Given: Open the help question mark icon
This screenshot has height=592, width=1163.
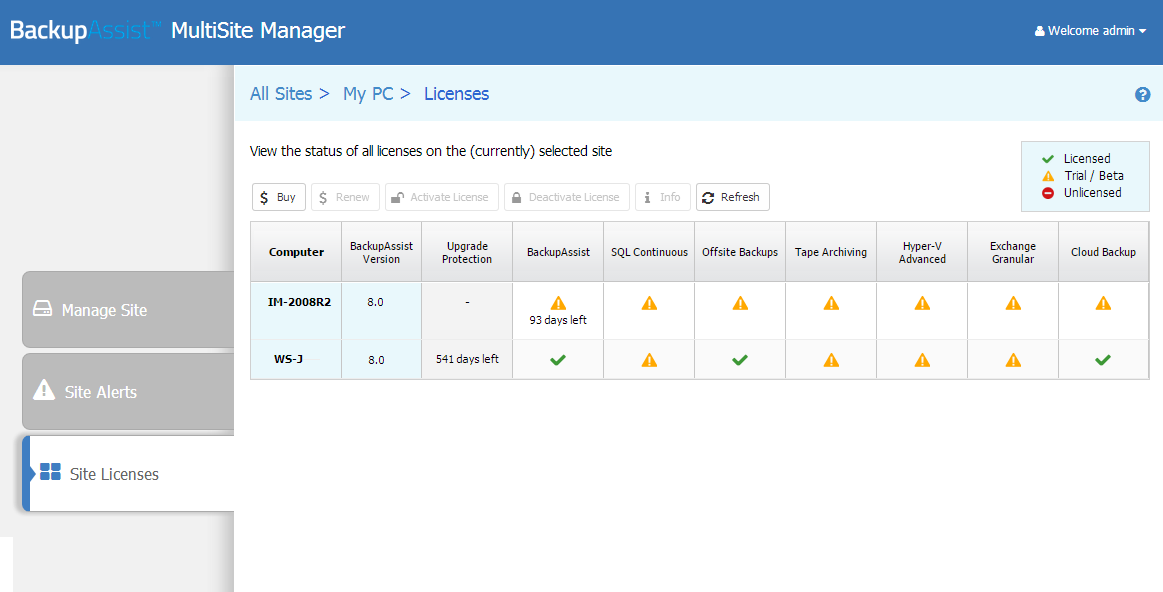Looking at the screenshot, I should point(1142,94).
